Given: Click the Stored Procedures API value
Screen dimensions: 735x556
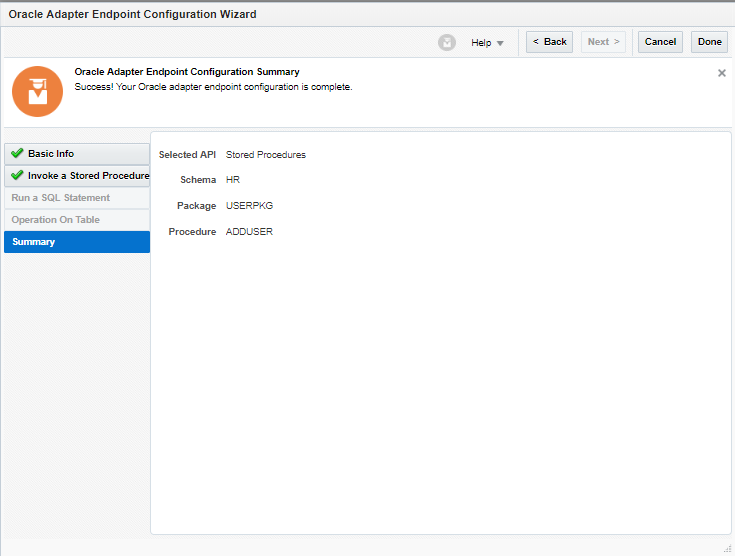Looking at the screenshot, I should (x=266, y=155).
